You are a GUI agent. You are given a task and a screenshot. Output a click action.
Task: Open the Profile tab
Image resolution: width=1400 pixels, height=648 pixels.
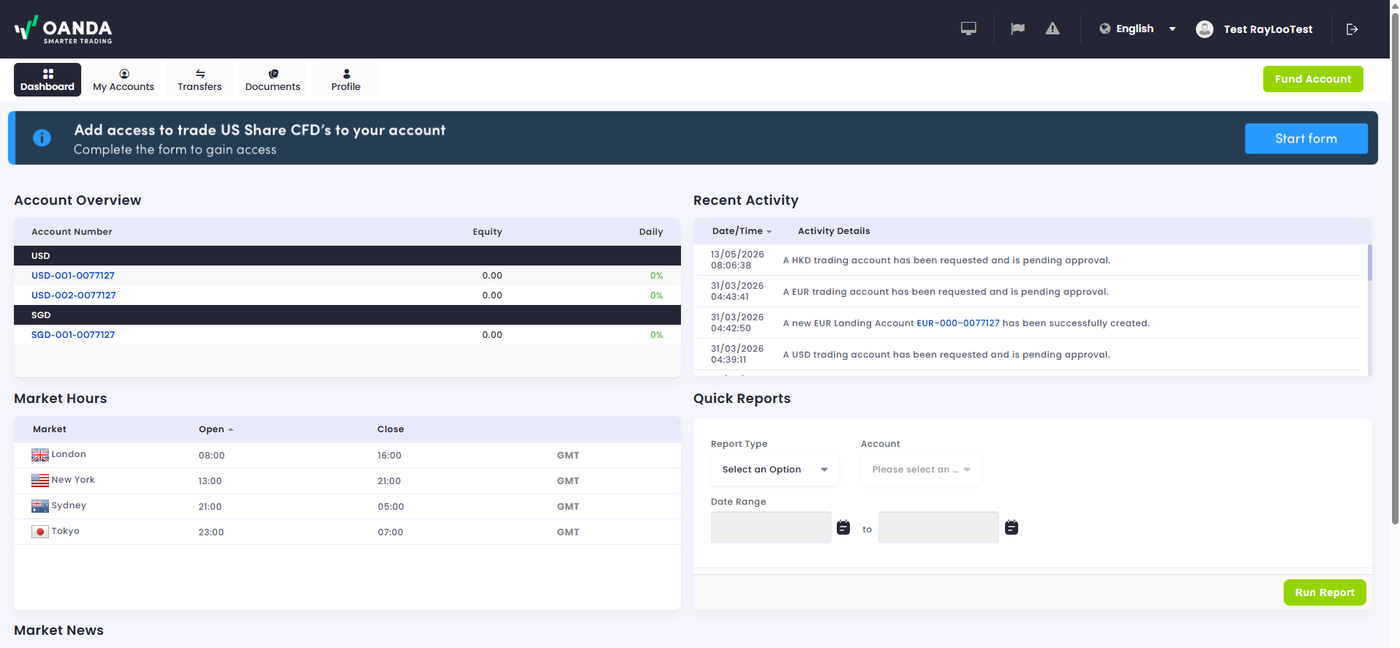346,80
